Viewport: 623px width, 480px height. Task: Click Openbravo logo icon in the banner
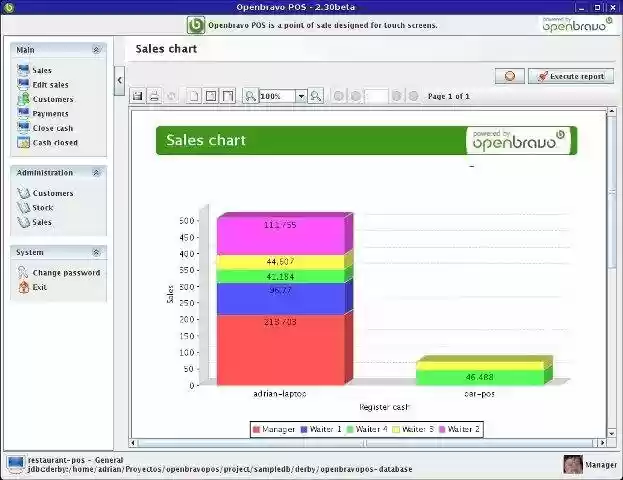(196, 25)
